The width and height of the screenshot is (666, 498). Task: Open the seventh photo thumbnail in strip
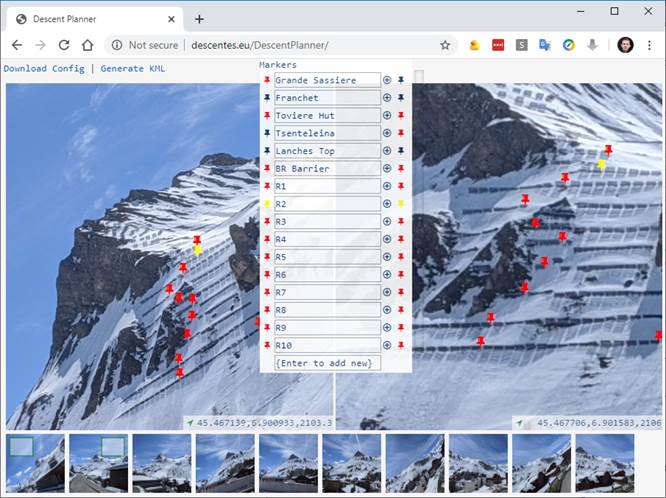[415, 463]
